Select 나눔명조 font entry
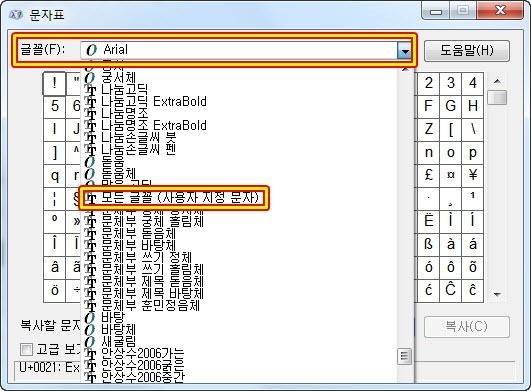Screen dimensions: 531x391 tap(125, 113)
